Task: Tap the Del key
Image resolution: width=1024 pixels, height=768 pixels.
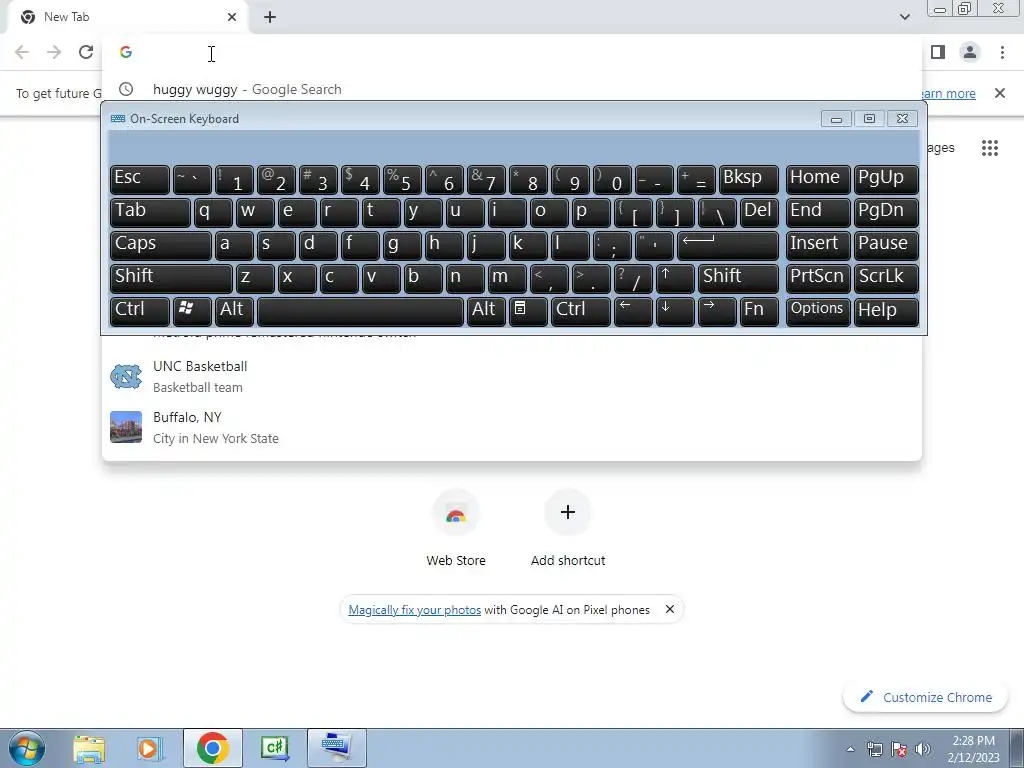Action: (x=759, y=212)
